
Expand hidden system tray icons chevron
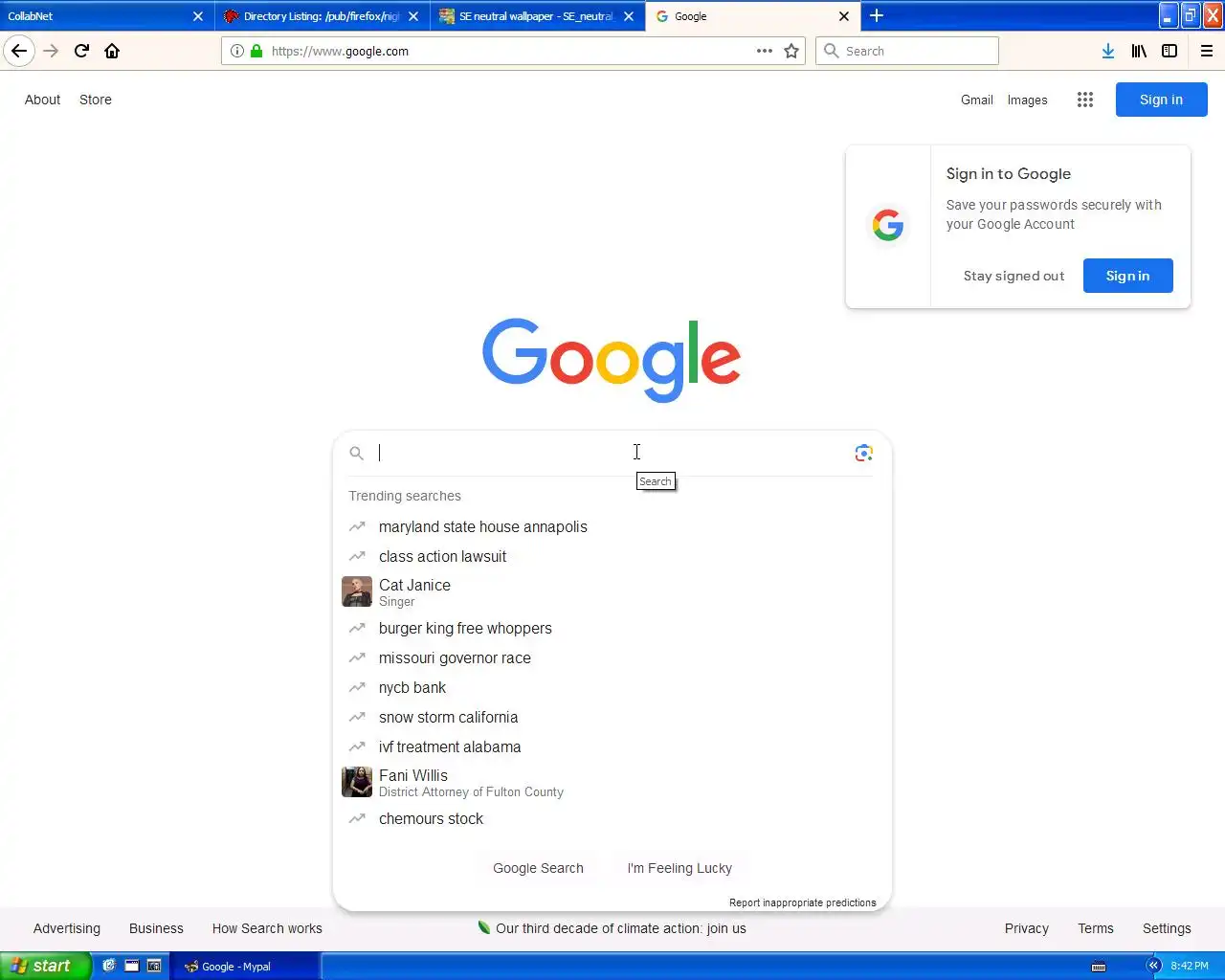[1154, 966]
